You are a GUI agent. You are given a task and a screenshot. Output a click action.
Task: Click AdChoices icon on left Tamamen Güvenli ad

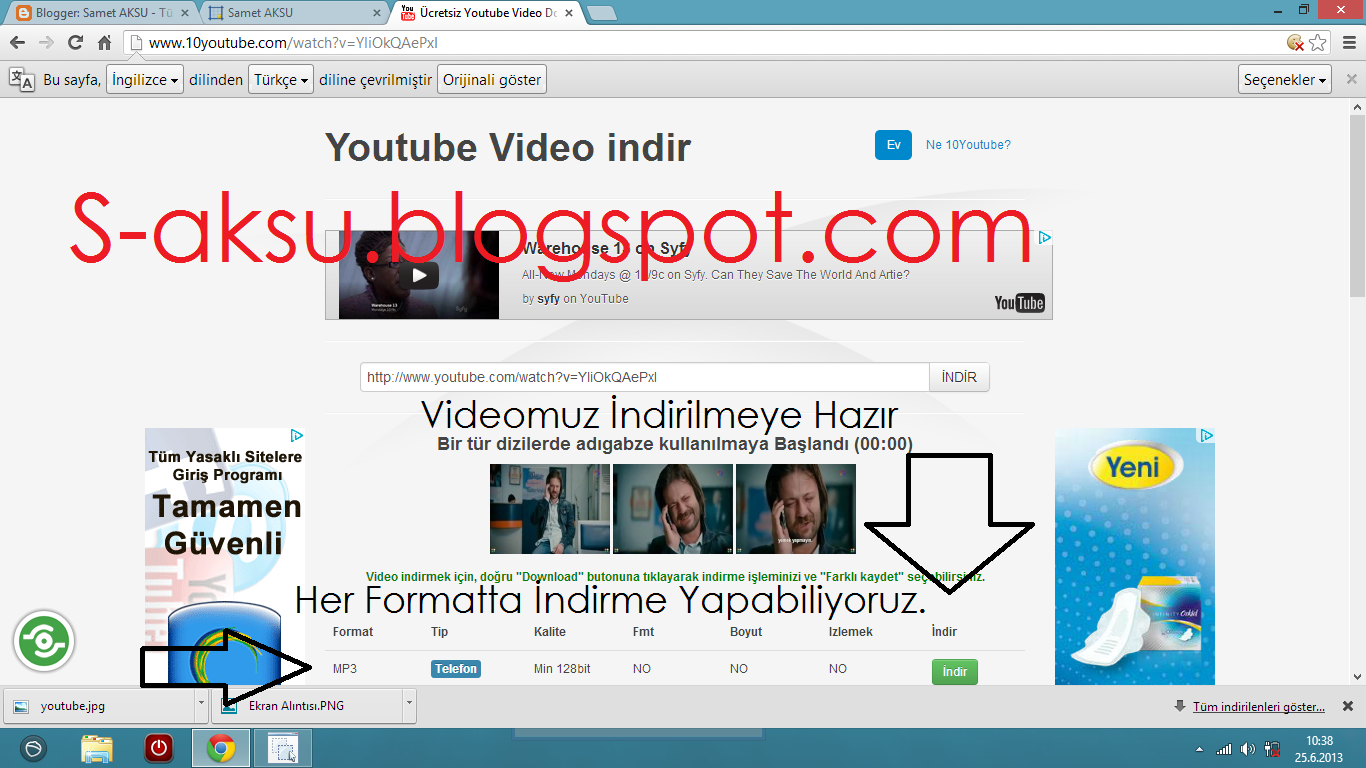[x=297, y=436]
